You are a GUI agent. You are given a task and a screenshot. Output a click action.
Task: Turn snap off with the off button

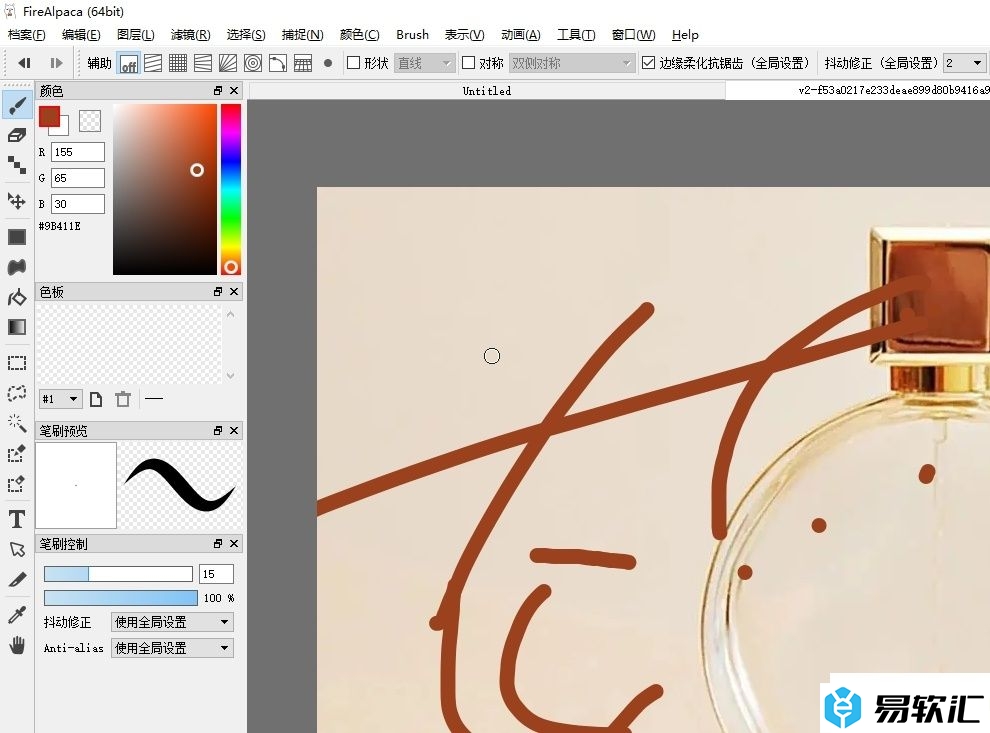point(129,63)
